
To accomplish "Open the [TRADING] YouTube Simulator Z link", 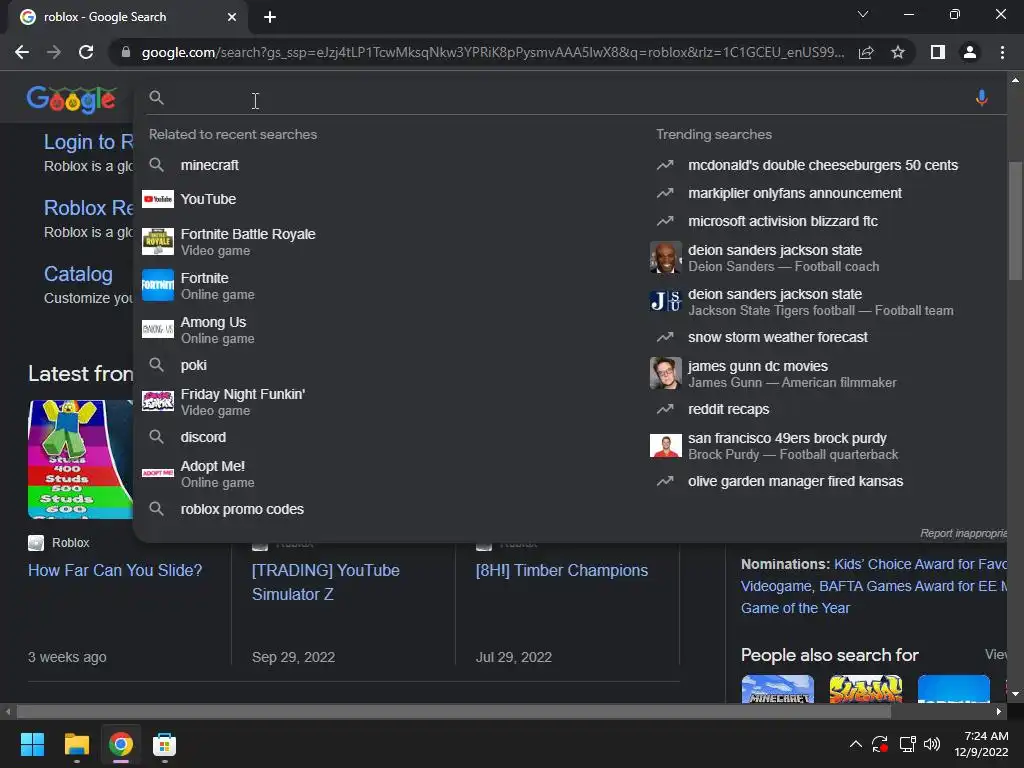I will click(x=325, y=582).
